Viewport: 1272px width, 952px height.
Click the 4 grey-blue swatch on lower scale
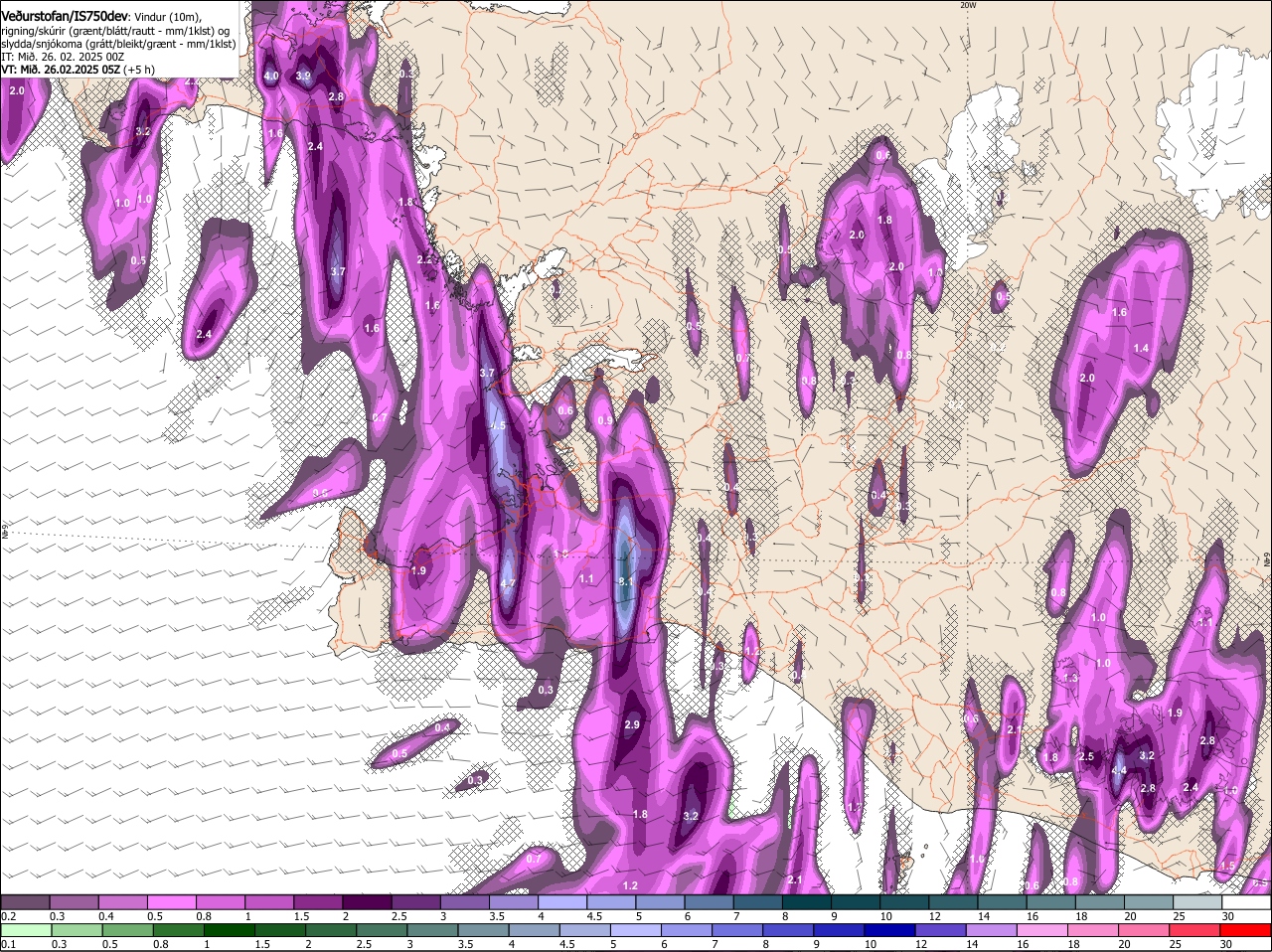pyautogui.click(x=533, y=930)
